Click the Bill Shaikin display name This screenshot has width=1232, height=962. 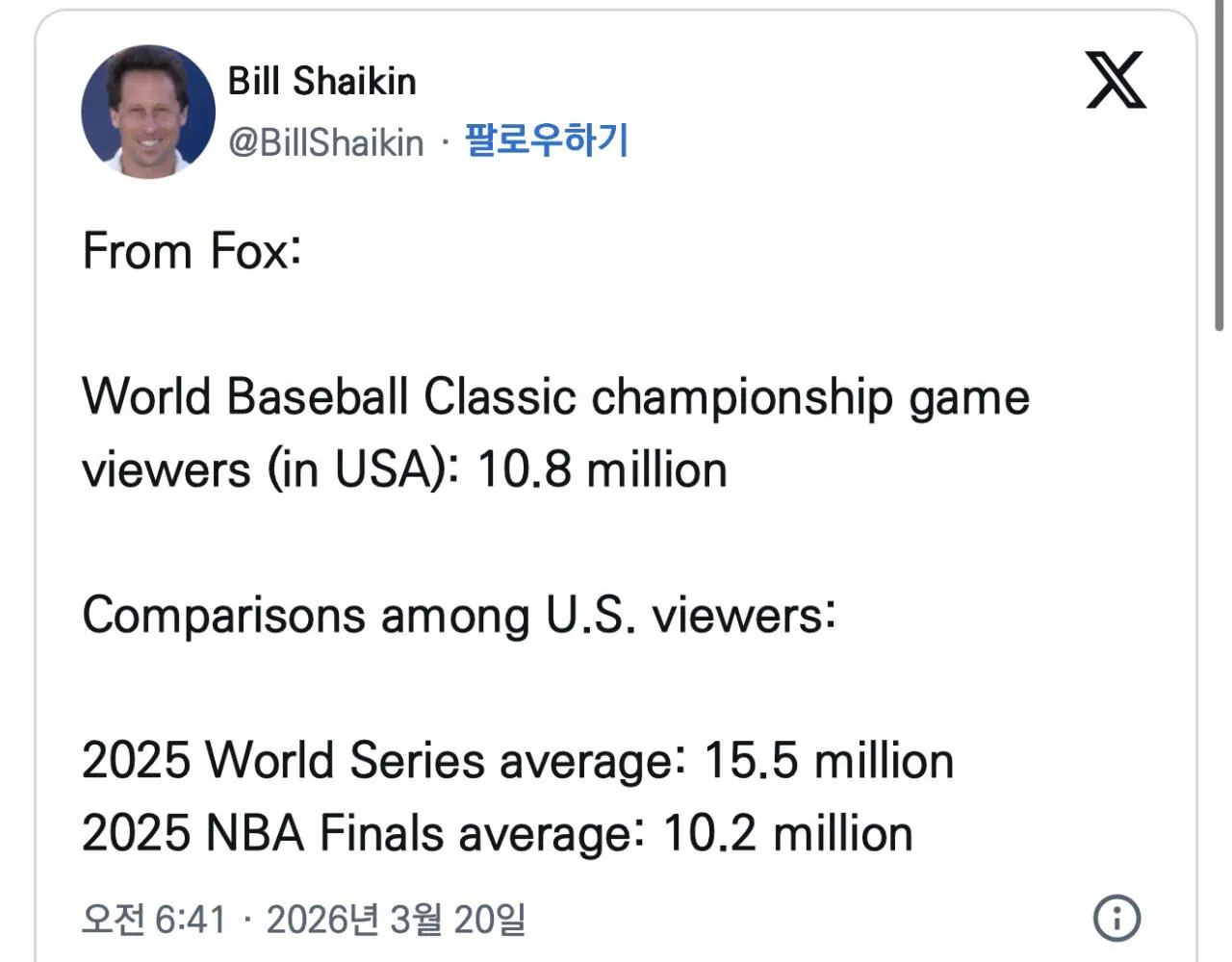coord(321,82)
